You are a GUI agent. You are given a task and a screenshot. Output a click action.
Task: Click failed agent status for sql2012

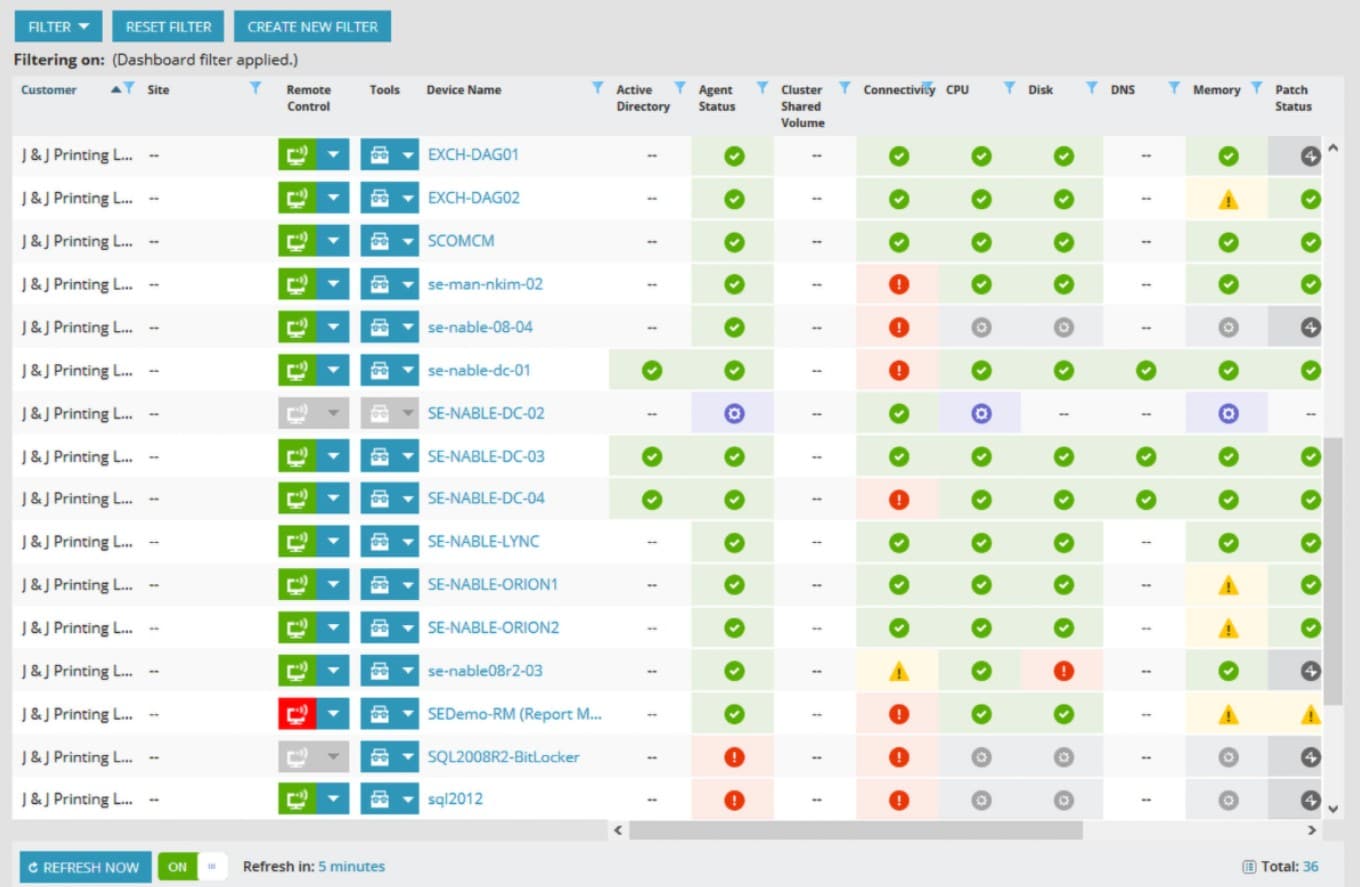(734, 800)
